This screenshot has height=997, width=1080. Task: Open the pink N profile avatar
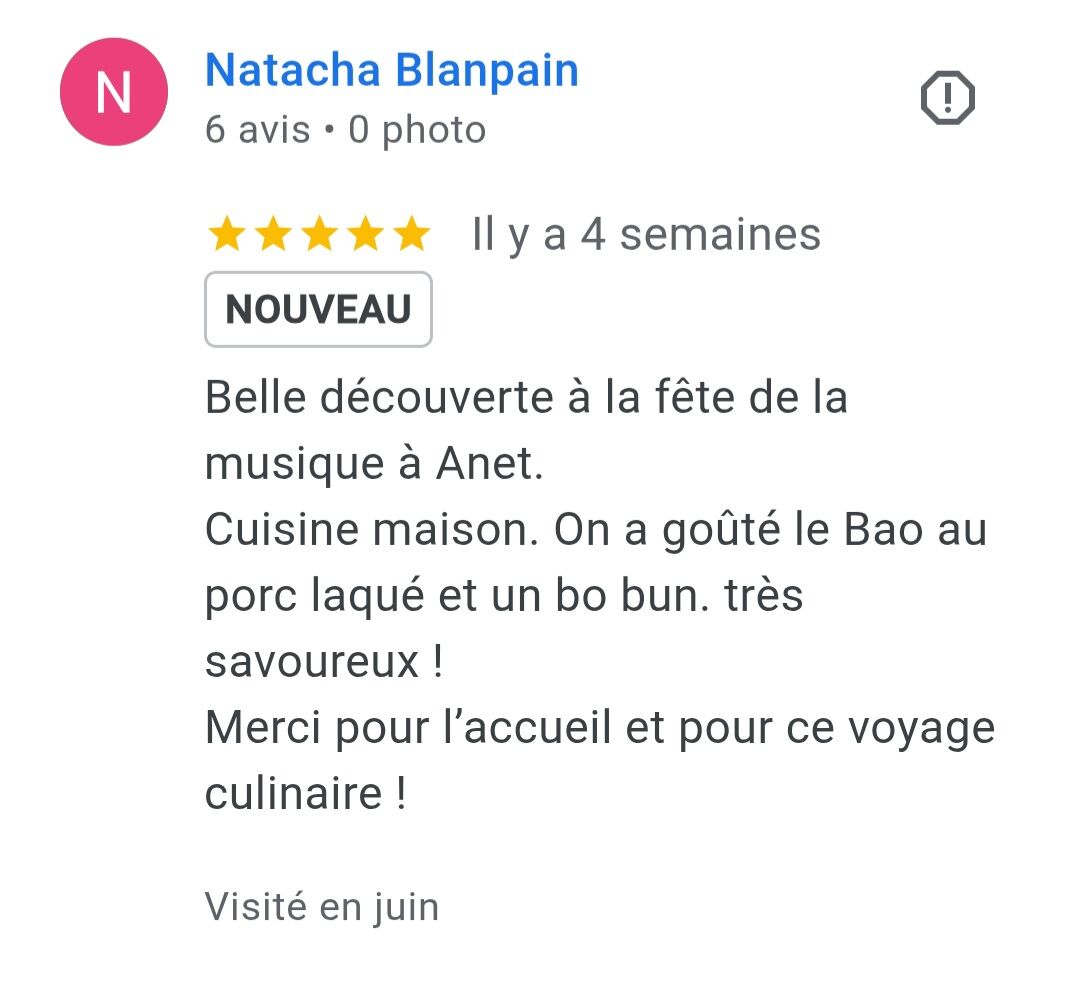pos(114,92)
